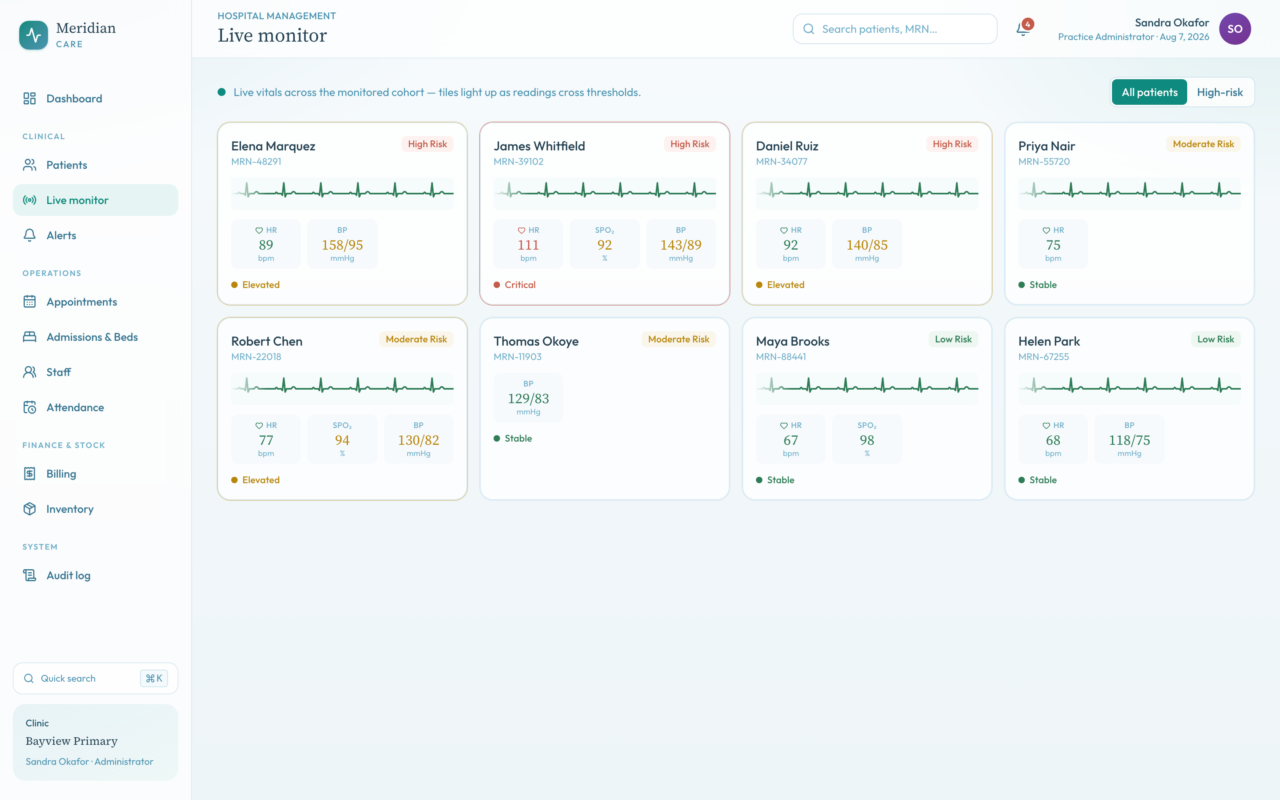Click the Inventory box icon
This screenshot has height=800, width=1280.
coord(29,509)
